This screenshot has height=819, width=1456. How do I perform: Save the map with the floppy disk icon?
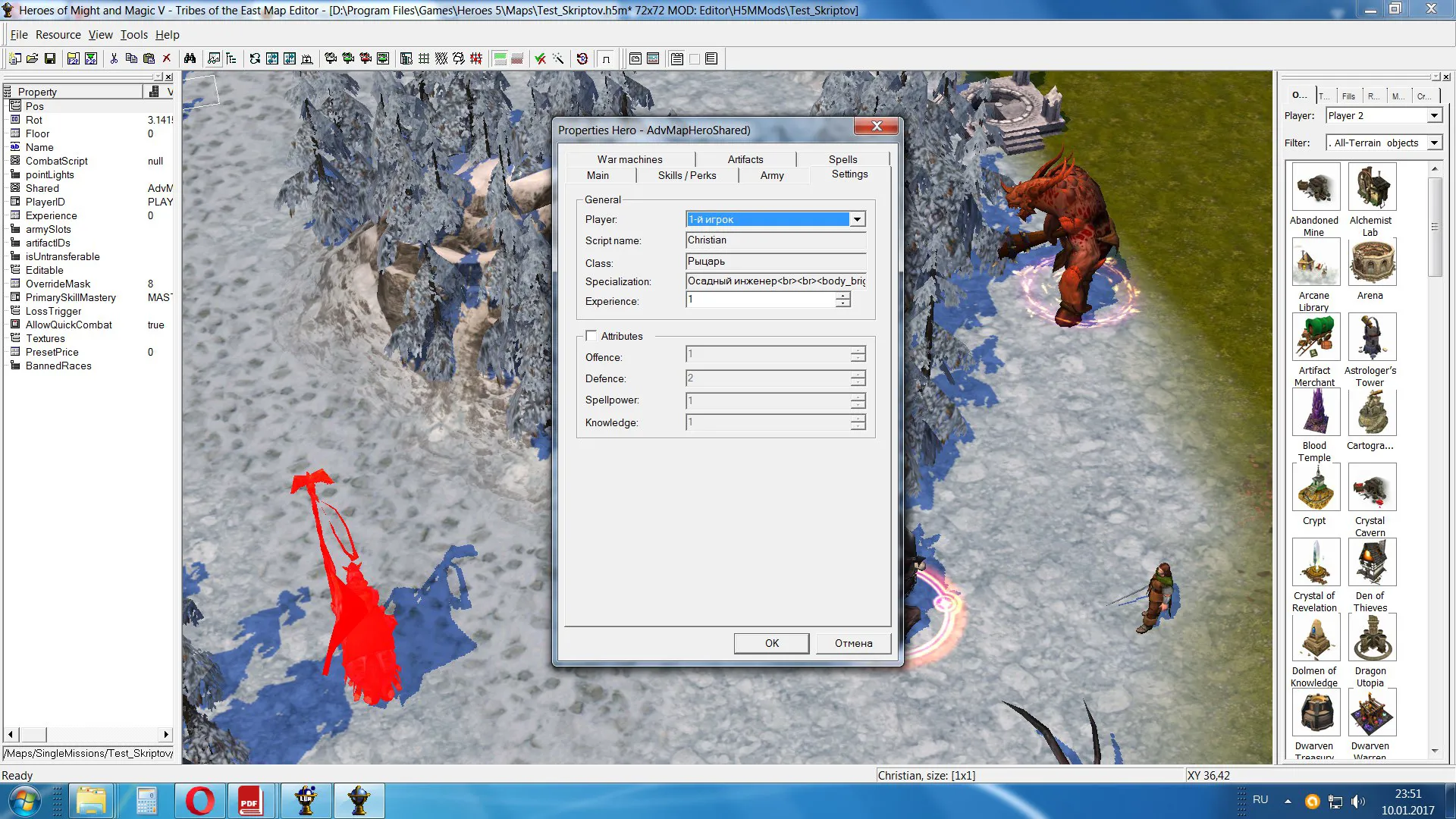pos(50,58)
